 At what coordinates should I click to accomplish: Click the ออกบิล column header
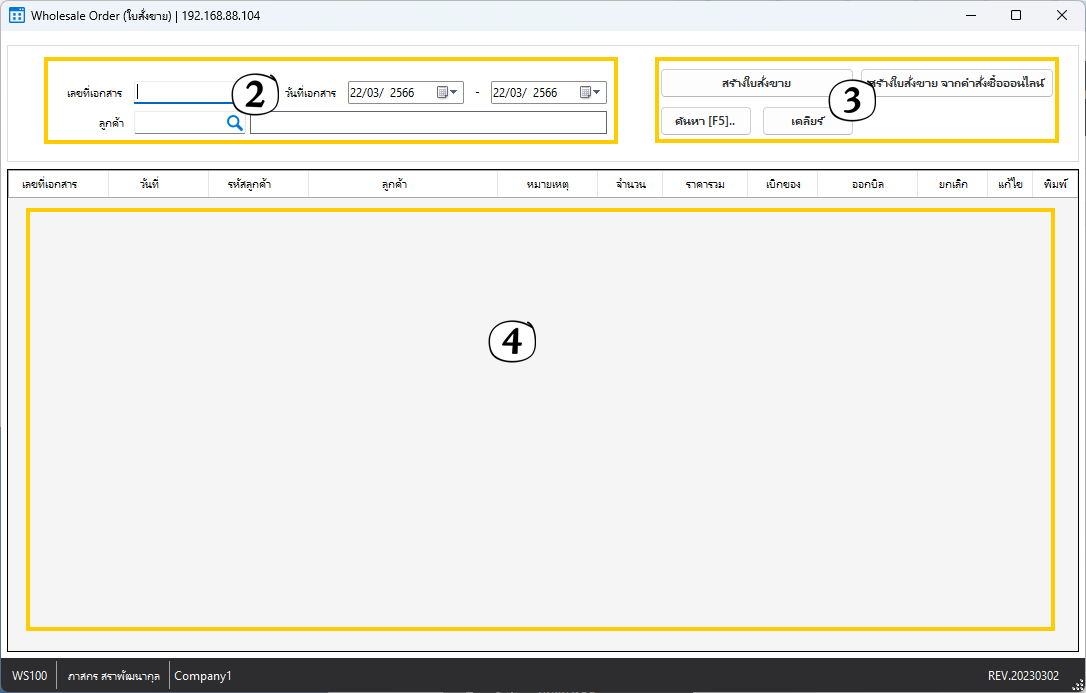pyautogui.click(x=867, y=185)
